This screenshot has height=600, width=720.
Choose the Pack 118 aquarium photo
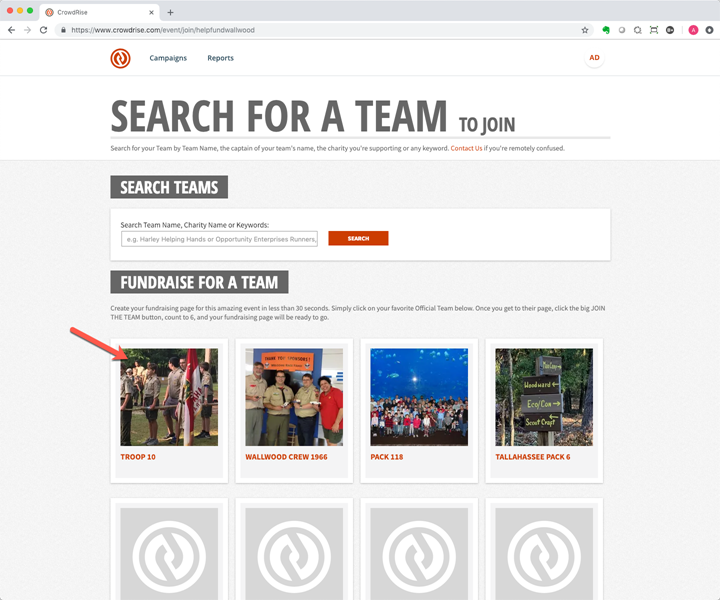click(419, 397)
